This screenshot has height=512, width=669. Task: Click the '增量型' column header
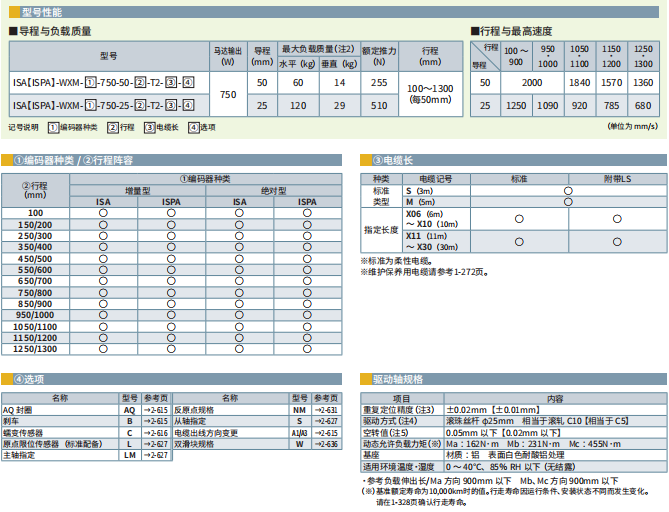[x=137, y=191]
